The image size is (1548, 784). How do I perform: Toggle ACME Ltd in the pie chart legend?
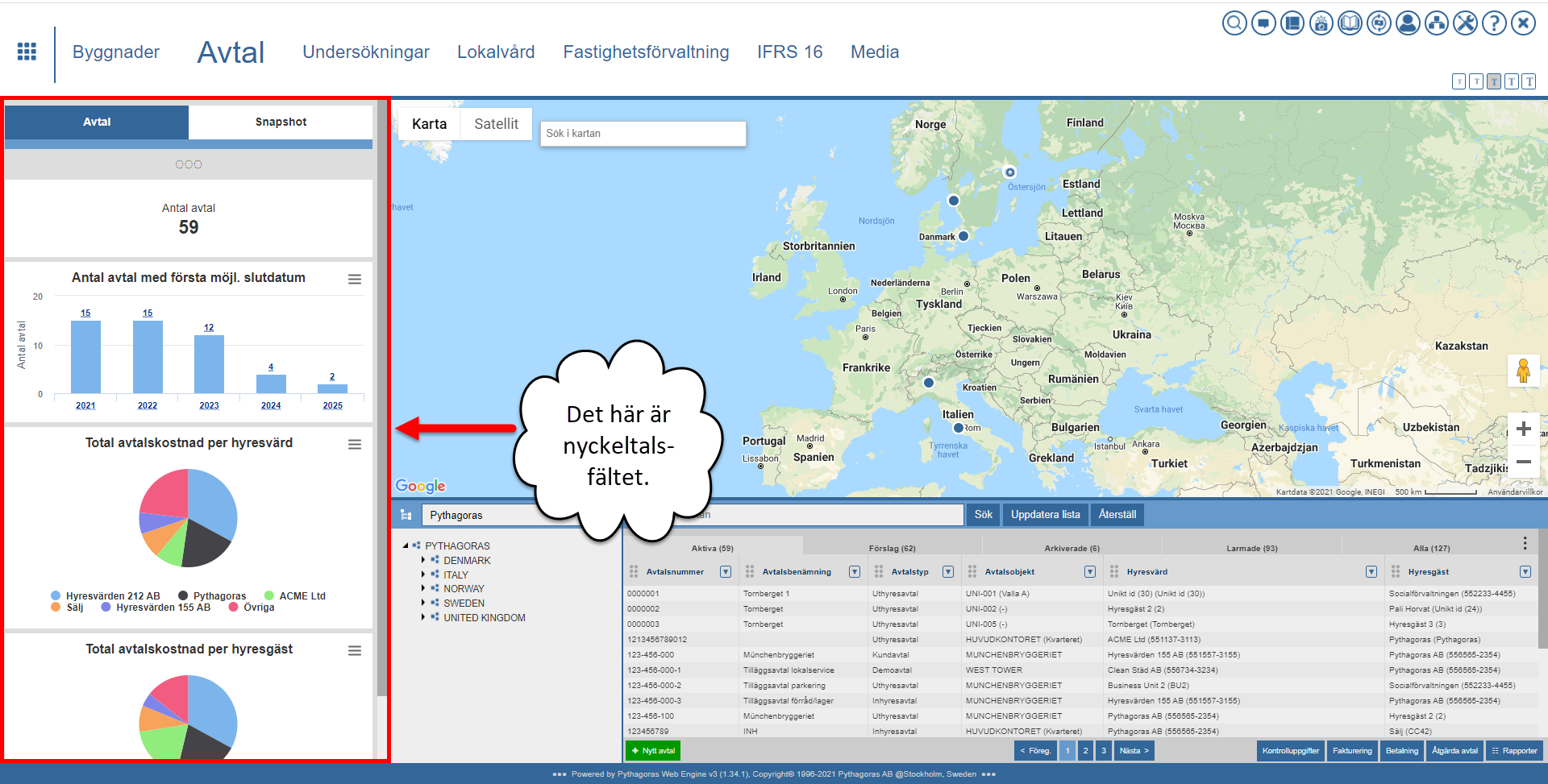pos(294,596)
